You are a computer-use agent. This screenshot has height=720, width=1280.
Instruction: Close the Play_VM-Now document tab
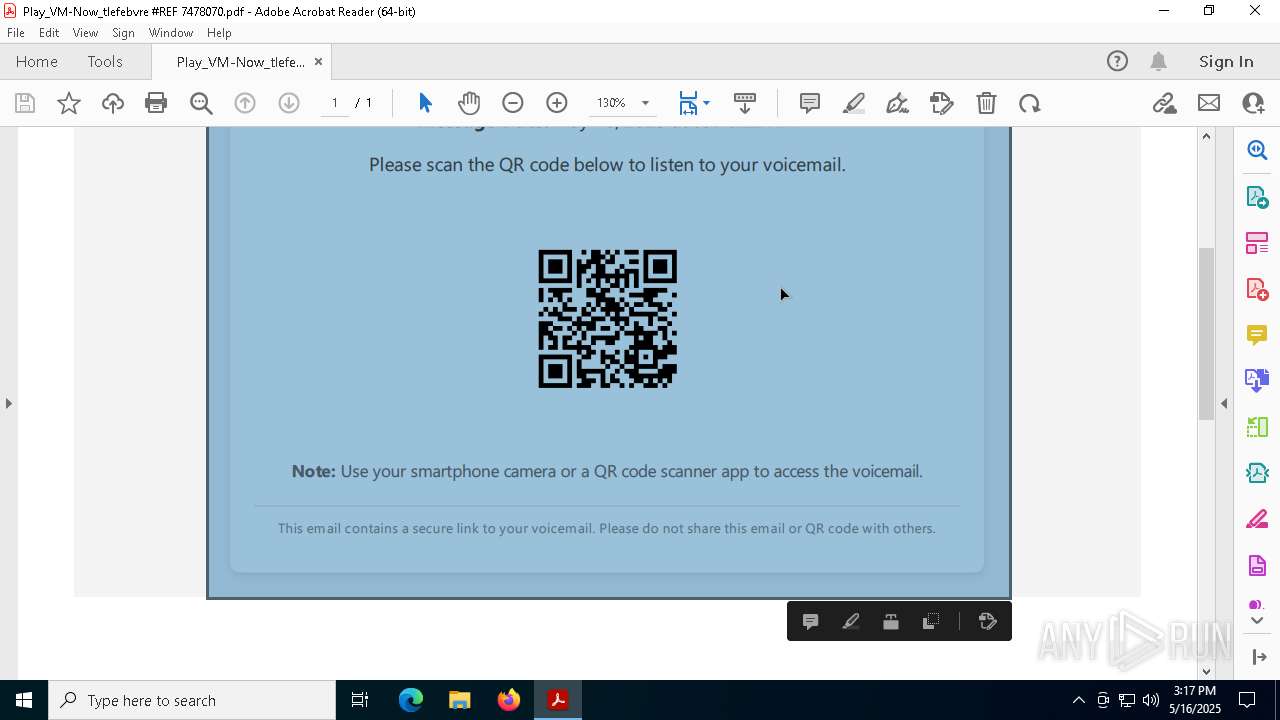318,62
